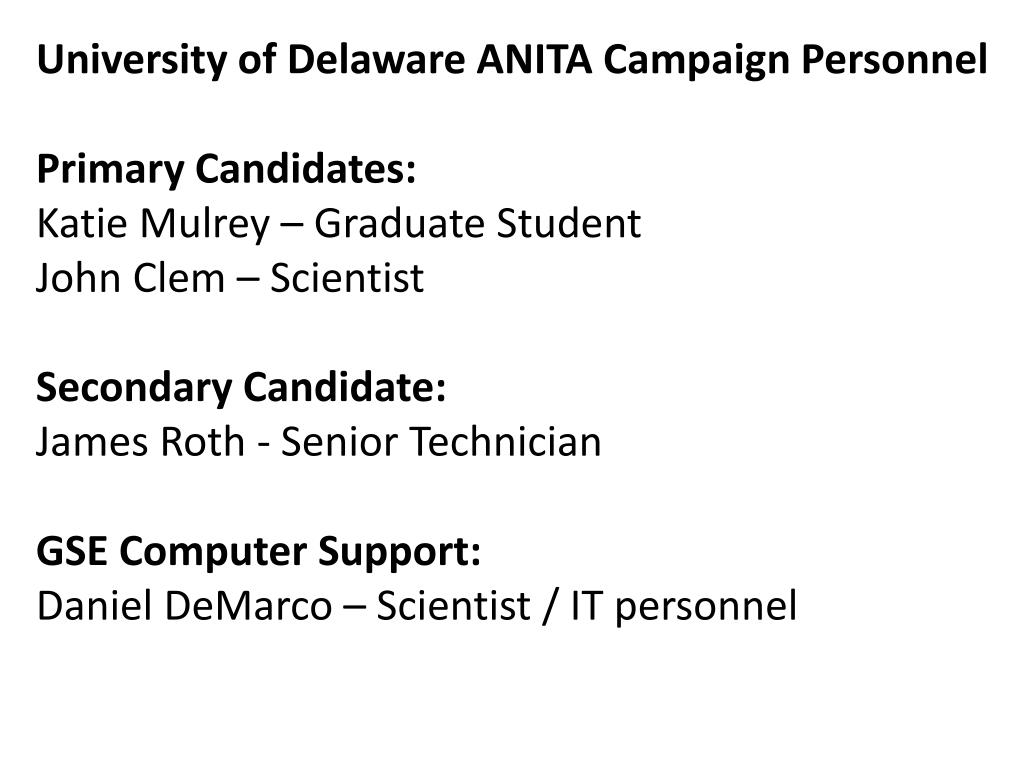Click the word 'Delaware' in the title
1024x768 pixels.
376,59
